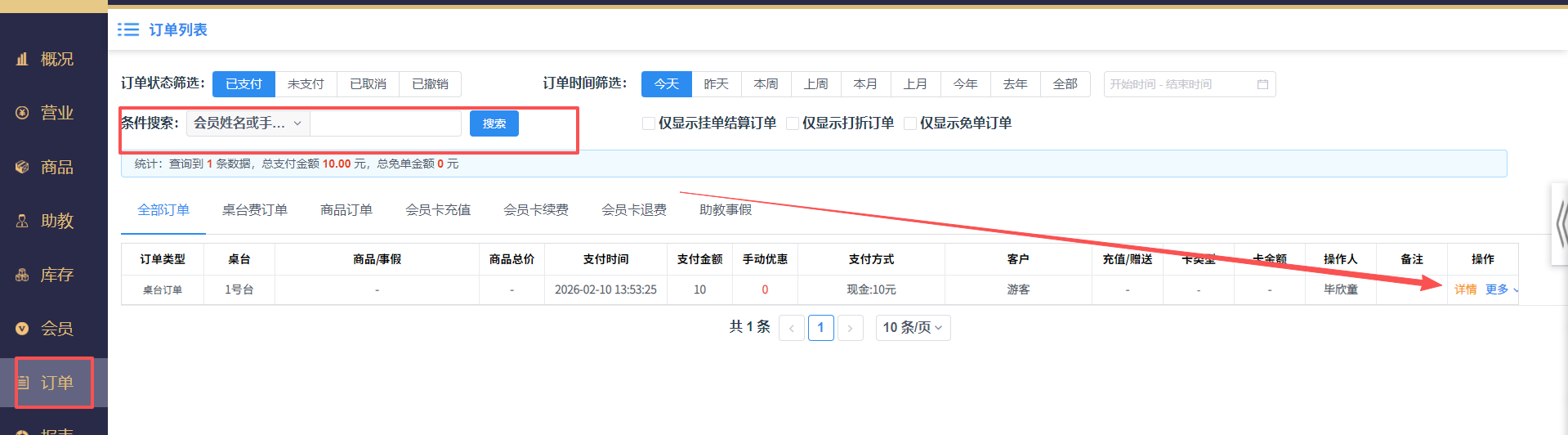Select the 库存 inventory icon
The height and width of the screenshot is (435, 1568).
pos(22,275)
